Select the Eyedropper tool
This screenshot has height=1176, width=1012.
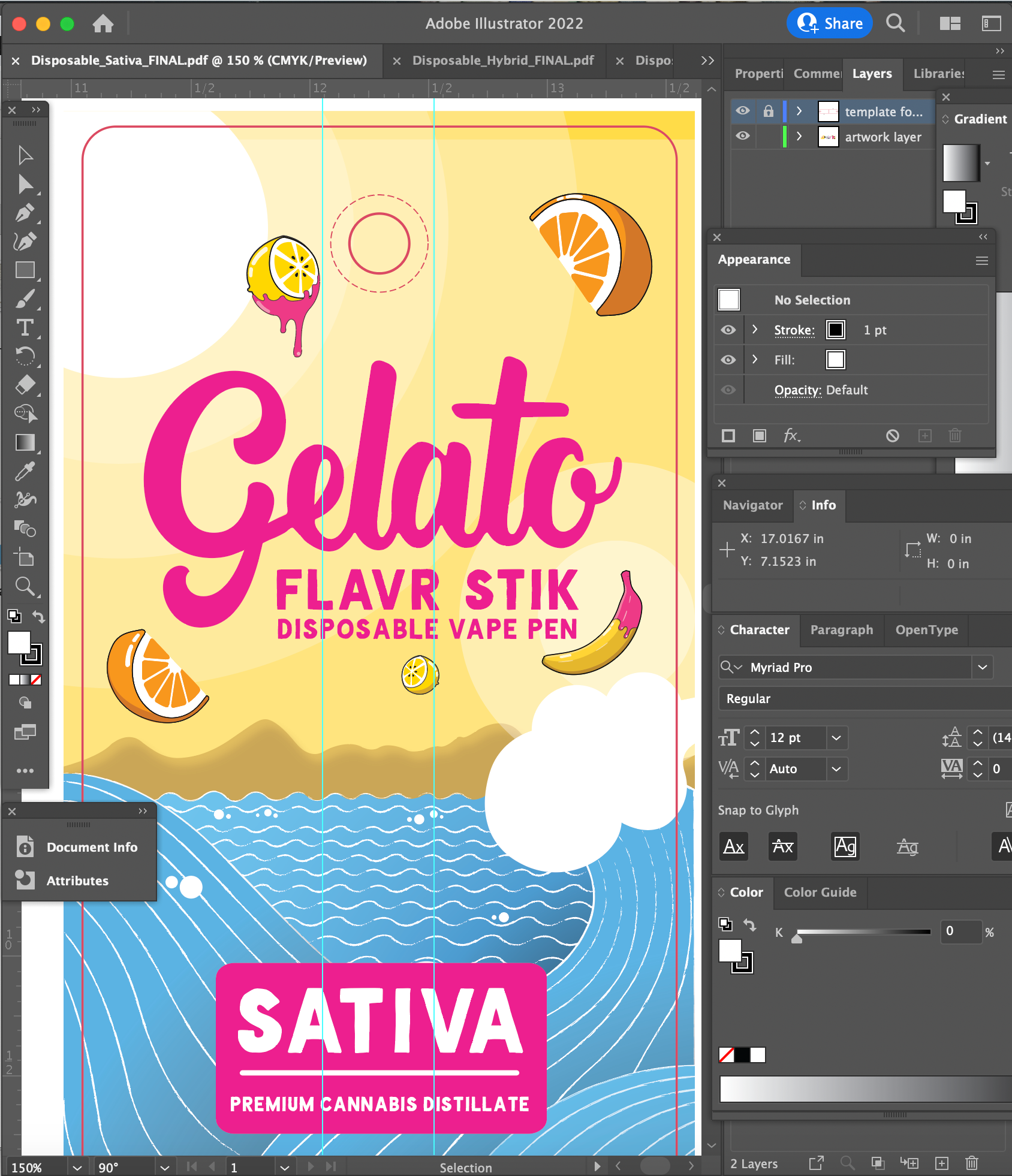(x=25, y=472)
